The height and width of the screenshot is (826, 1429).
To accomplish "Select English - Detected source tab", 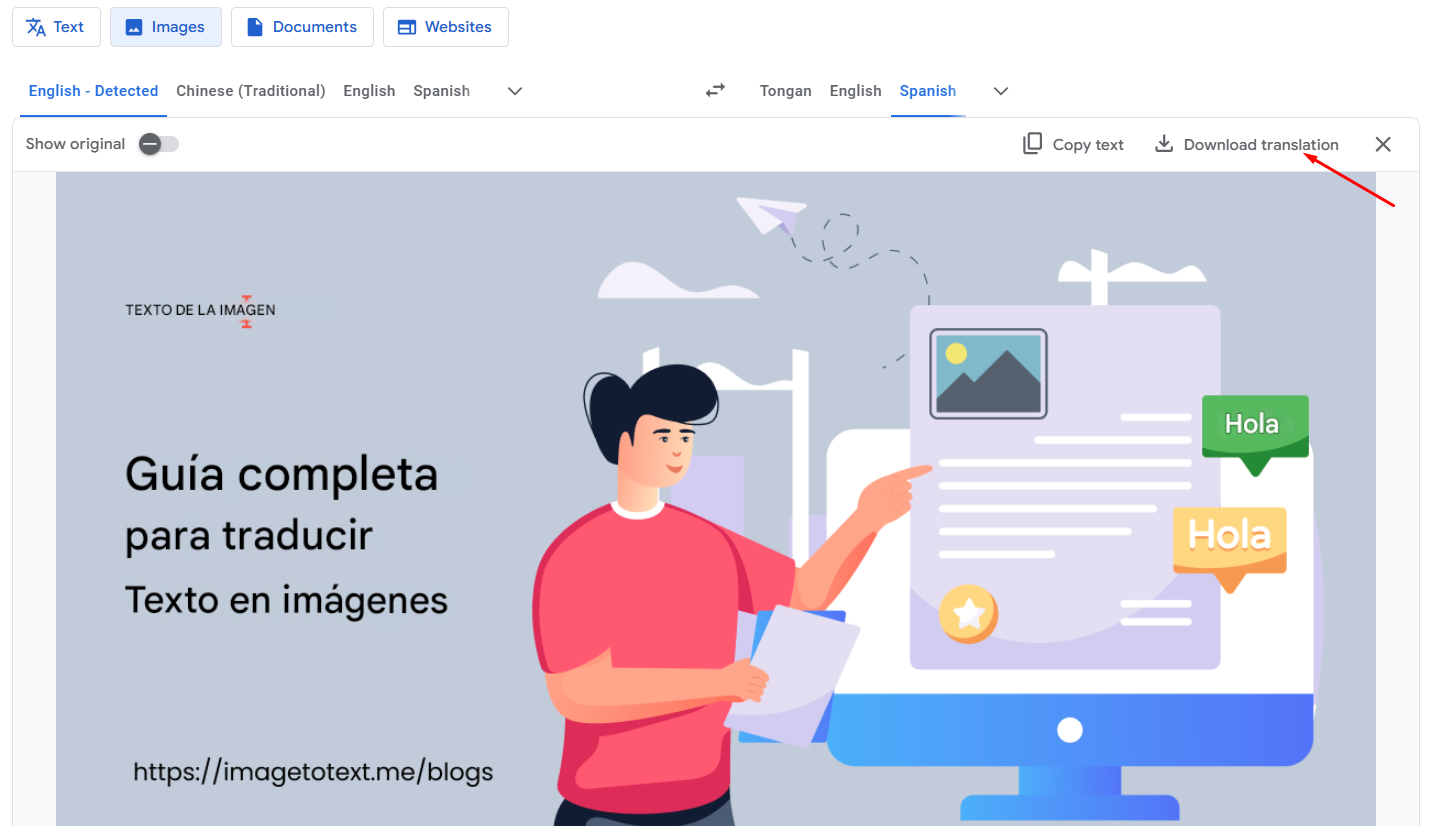I will click(93, 91).
